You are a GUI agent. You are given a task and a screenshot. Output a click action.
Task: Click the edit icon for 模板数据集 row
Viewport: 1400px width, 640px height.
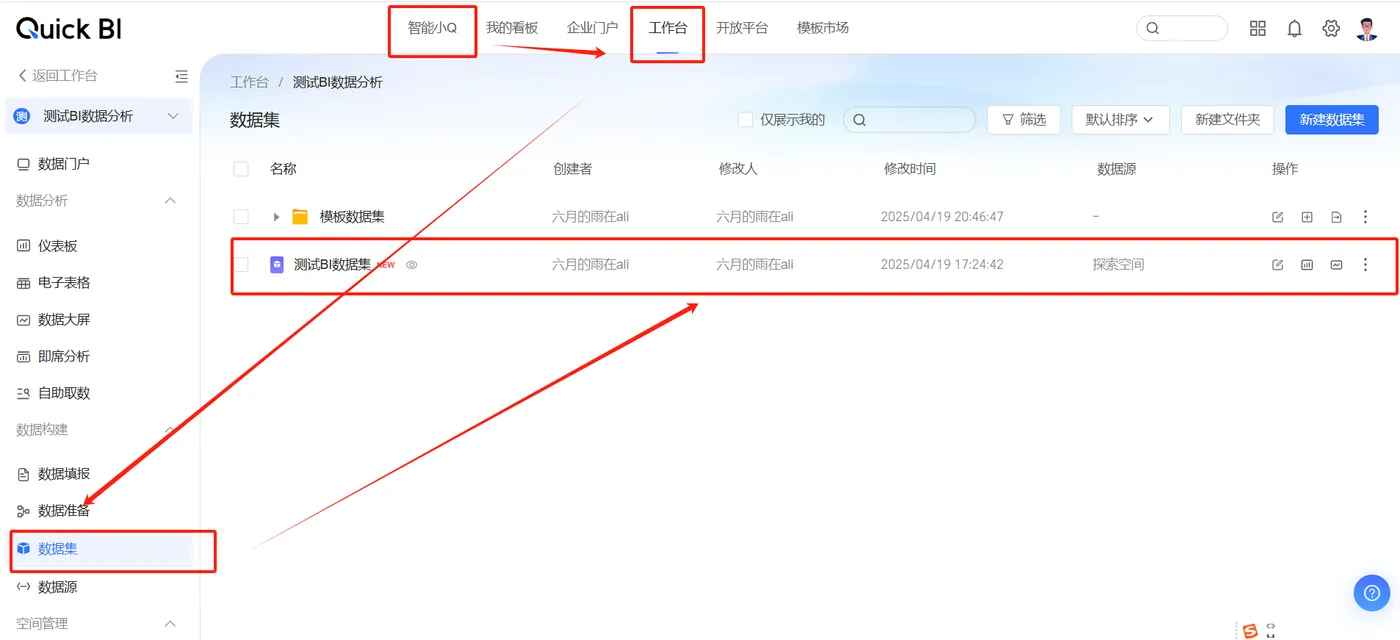[x=1277, y=217]
